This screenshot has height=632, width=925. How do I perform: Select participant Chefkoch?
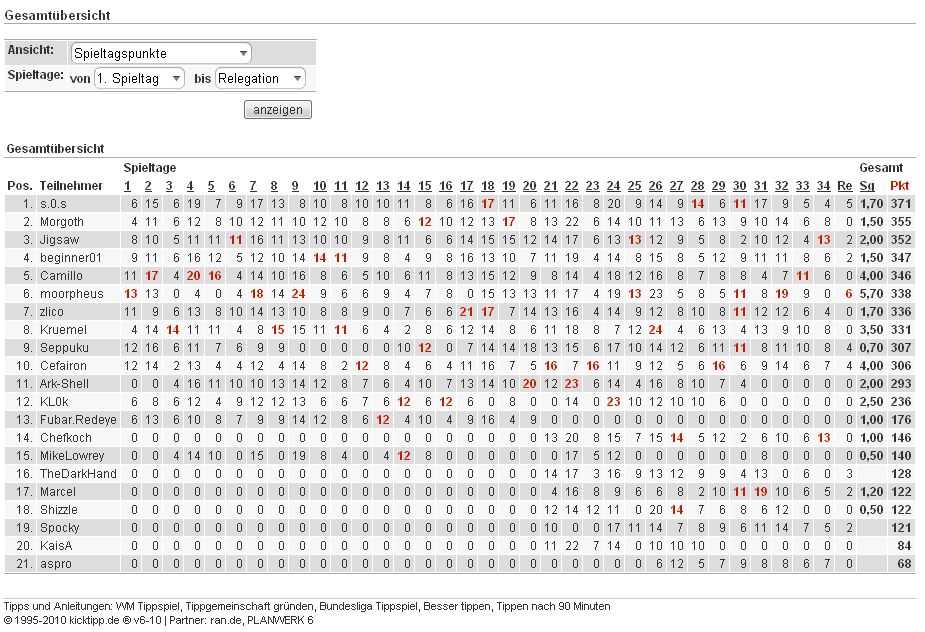(x=65, y=438)
